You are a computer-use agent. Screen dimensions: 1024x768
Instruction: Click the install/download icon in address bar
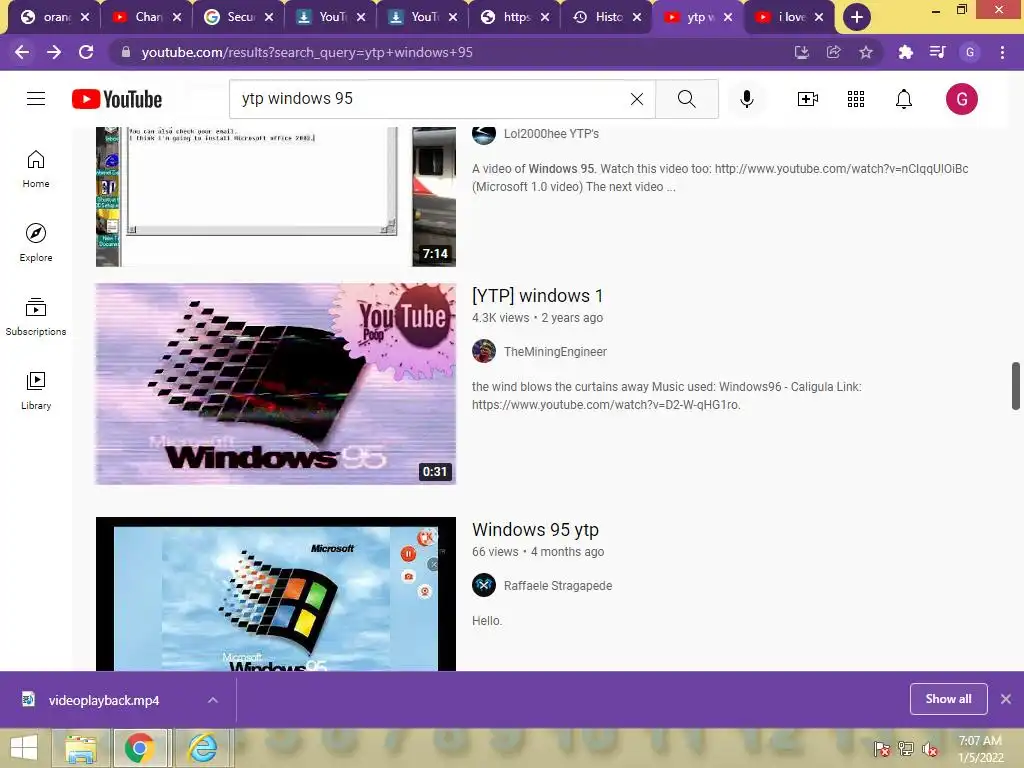[x=802, y=52]
